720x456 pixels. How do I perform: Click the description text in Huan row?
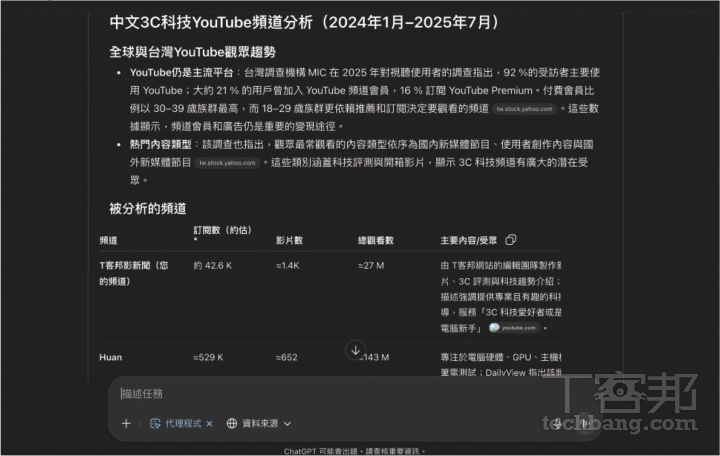[501, 365]
